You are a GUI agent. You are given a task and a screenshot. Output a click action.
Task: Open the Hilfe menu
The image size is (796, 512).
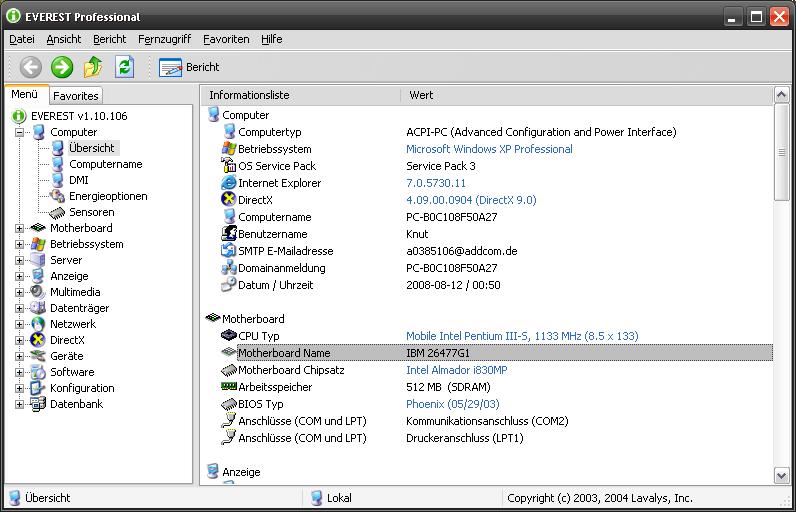tap(272, 39)
